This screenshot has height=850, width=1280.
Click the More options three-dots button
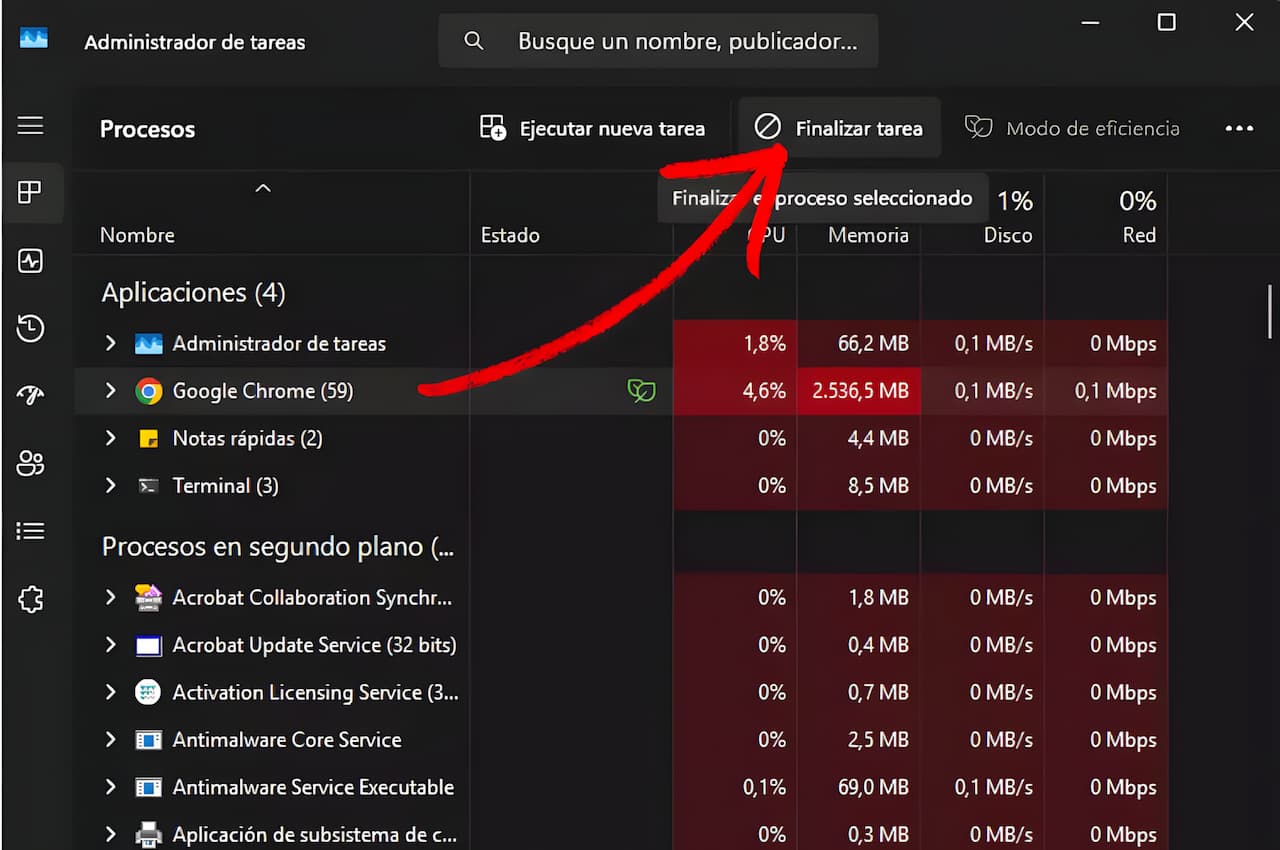[x=1239, y=129]
